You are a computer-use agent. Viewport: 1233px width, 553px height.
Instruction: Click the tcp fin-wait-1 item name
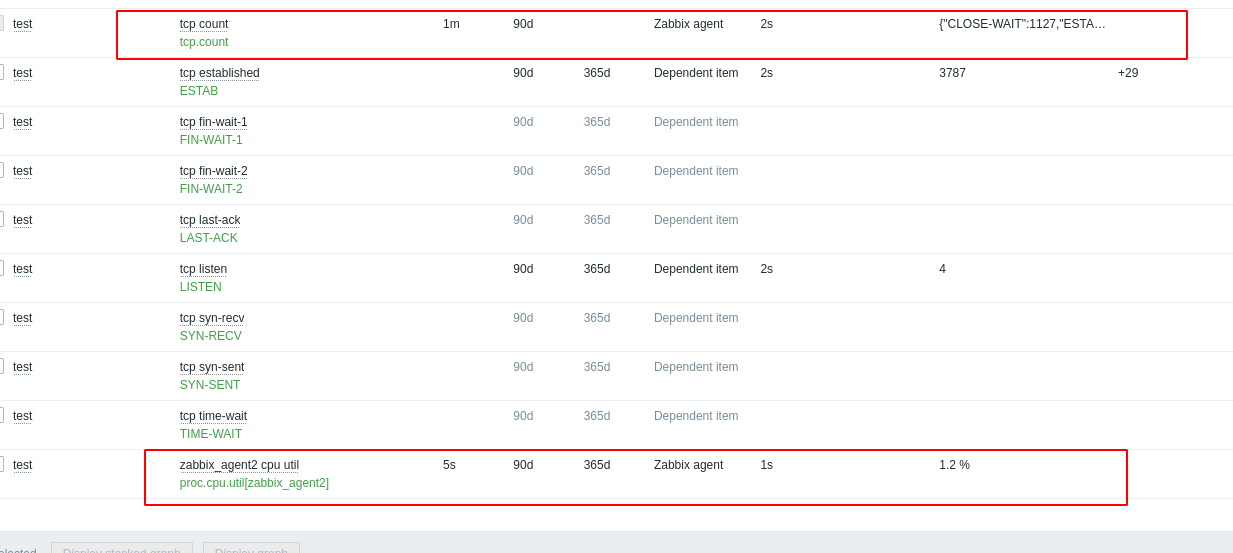click(213, 122)
